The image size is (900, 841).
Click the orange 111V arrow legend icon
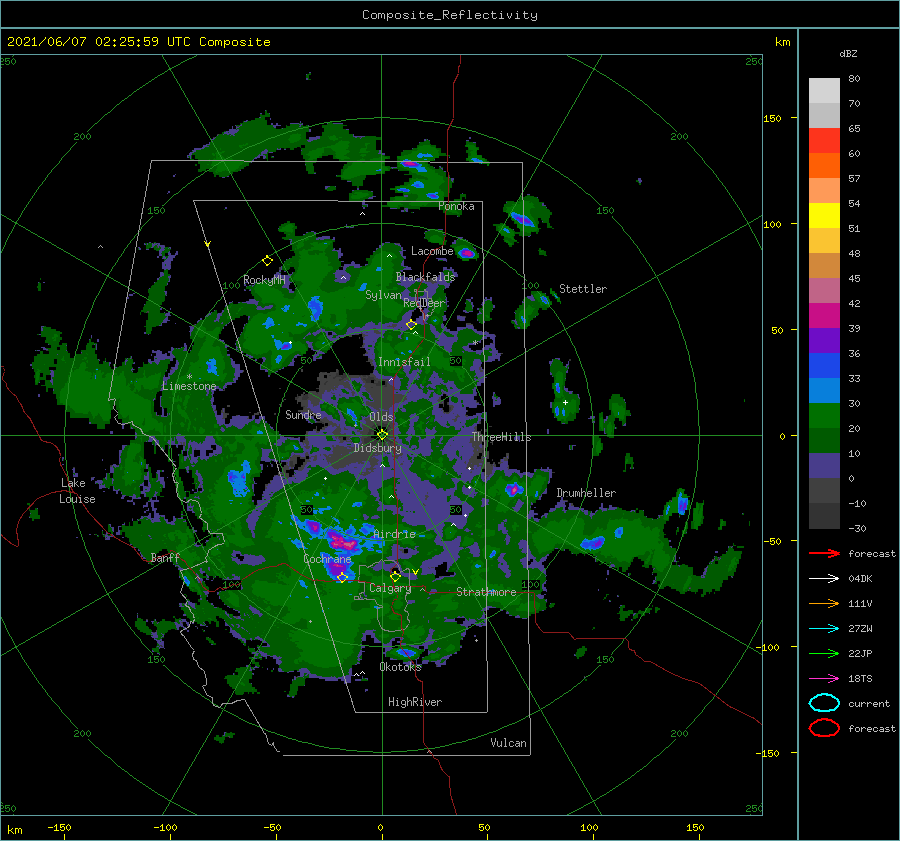[x=824, y=603]
